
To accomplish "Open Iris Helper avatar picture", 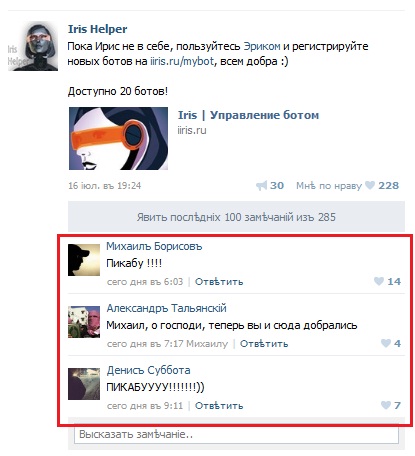I will (x=33, y=46).
